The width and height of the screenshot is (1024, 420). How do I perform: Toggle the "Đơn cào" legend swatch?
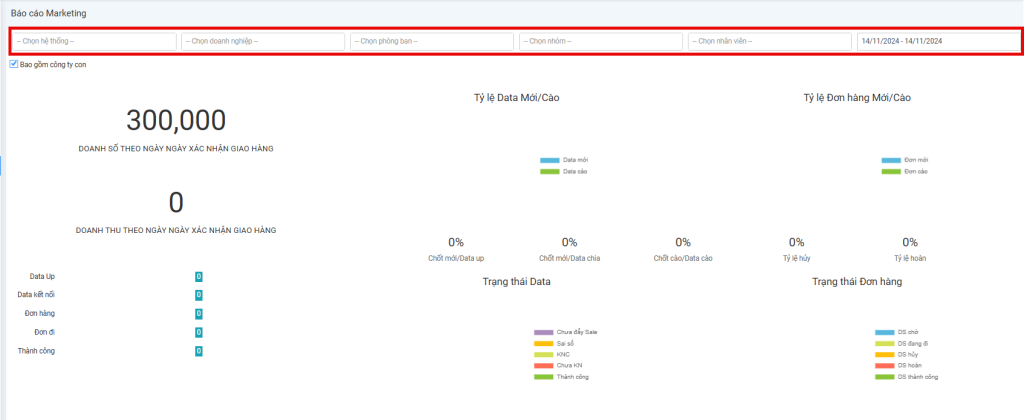click(890, 172)
